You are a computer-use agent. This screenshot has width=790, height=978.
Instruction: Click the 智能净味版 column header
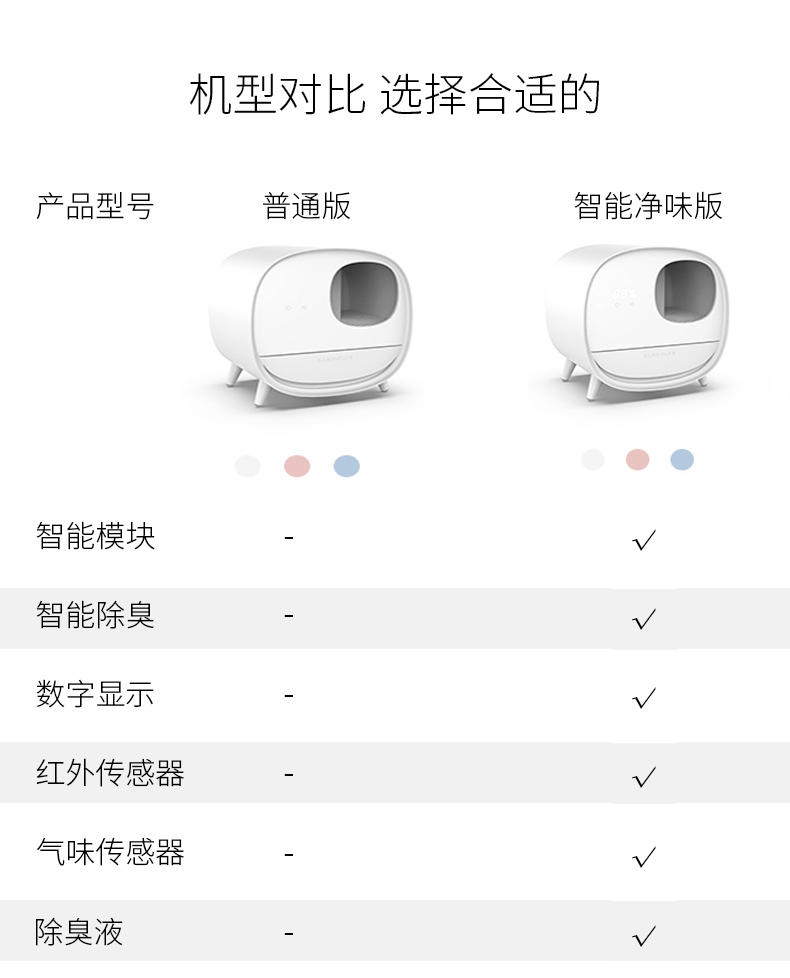(x=648, y=206)
